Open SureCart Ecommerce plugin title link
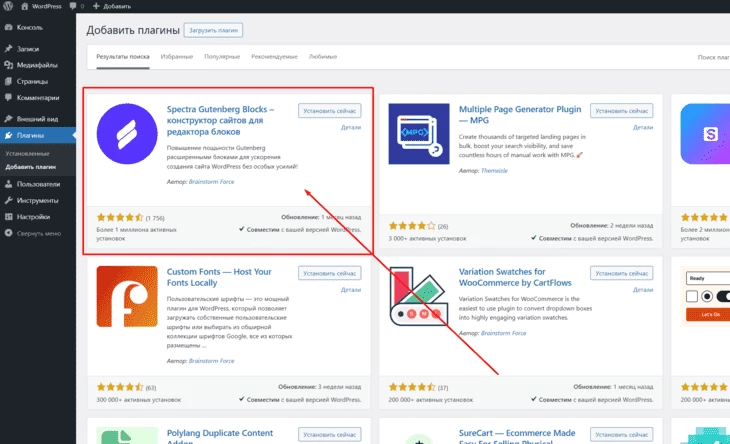 (x=517, y=436)
